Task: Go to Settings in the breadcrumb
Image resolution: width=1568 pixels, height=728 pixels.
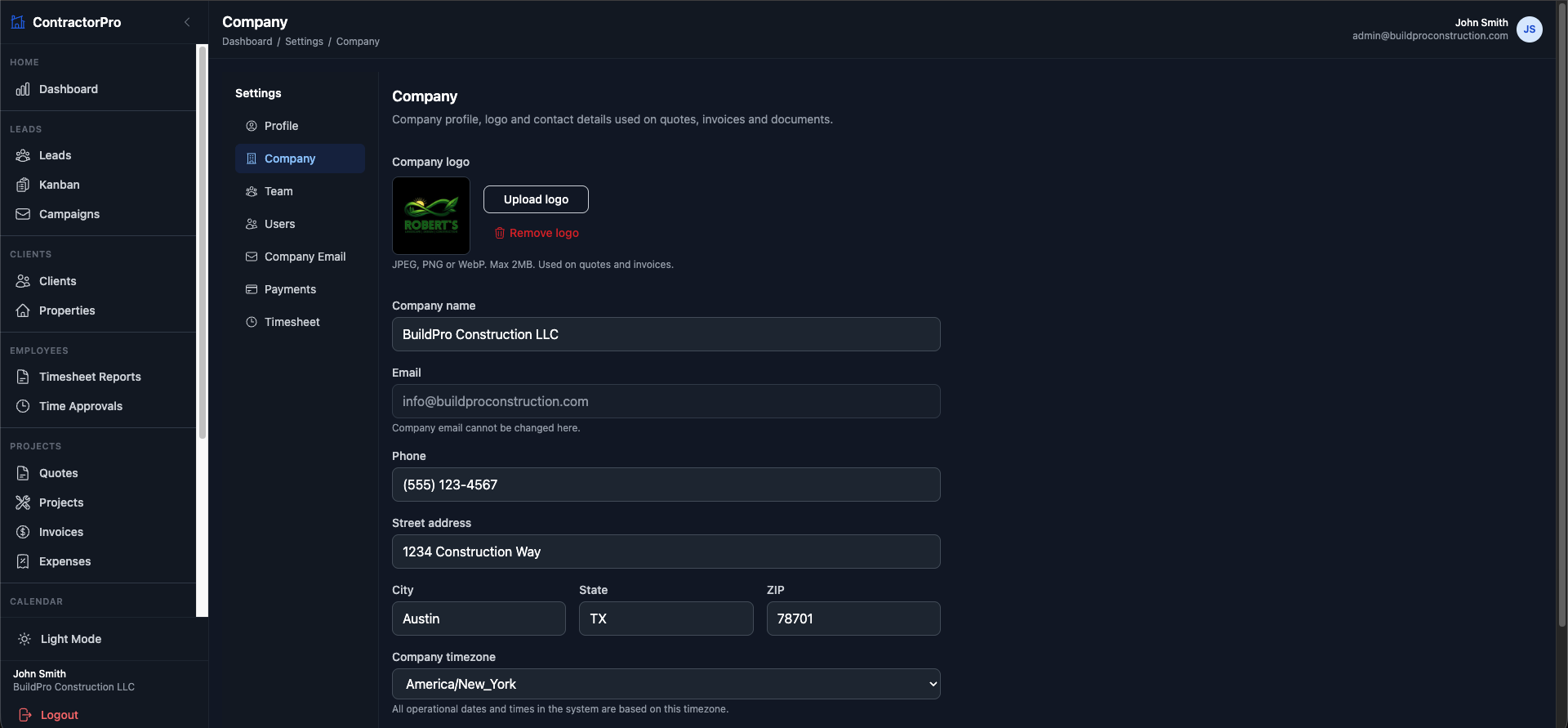Action: point(304,42)
